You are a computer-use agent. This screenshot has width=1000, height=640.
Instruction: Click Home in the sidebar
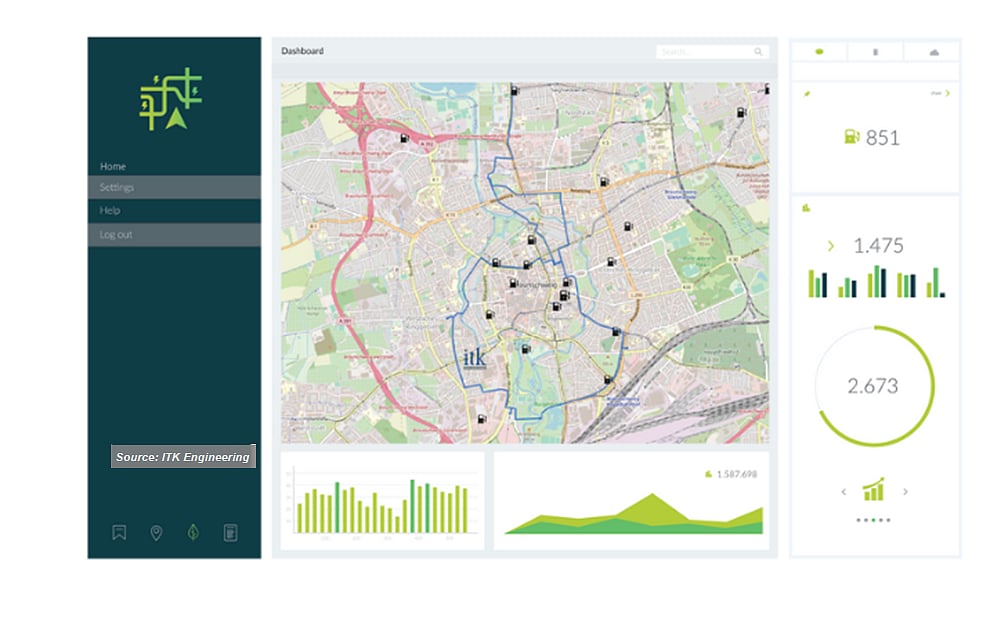click(x=112, y=166)
